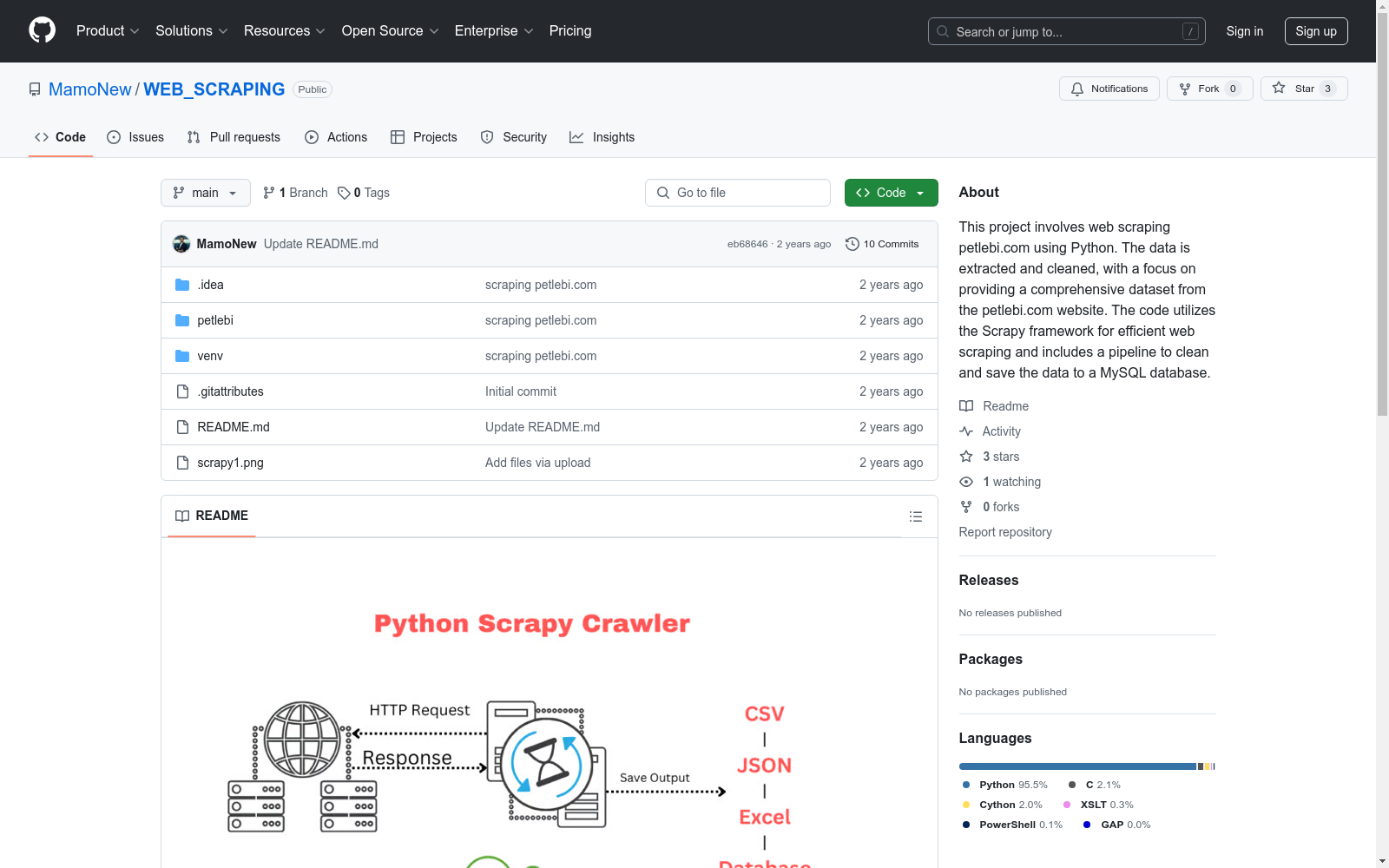Screen dimensions: 1389x868
Task: Open the green Code dropdown button
Action: tap(892, 193)
